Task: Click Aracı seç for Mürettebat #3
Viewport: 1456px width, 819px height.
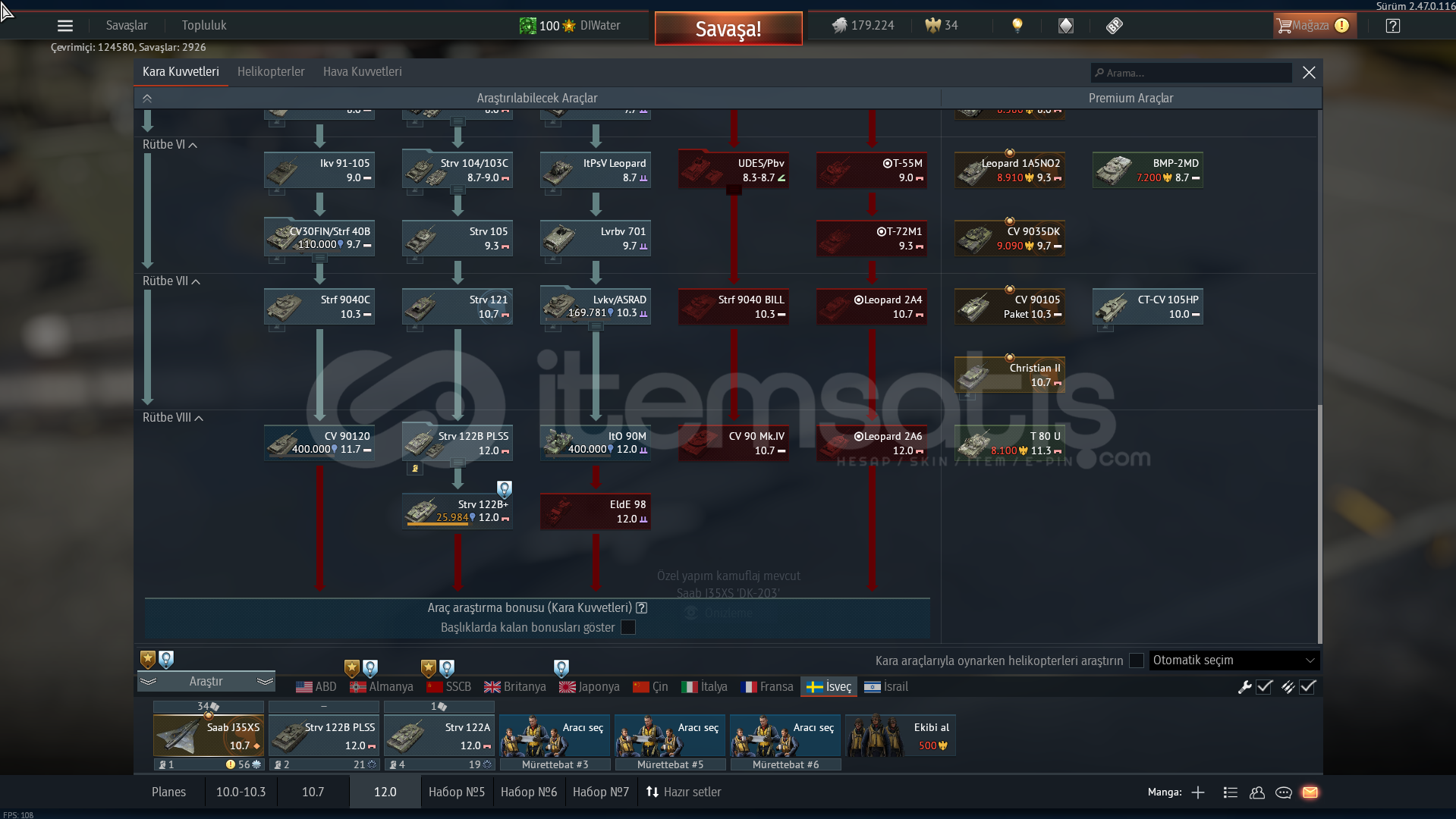Action: pyautogui.click(x=555, y=736)
